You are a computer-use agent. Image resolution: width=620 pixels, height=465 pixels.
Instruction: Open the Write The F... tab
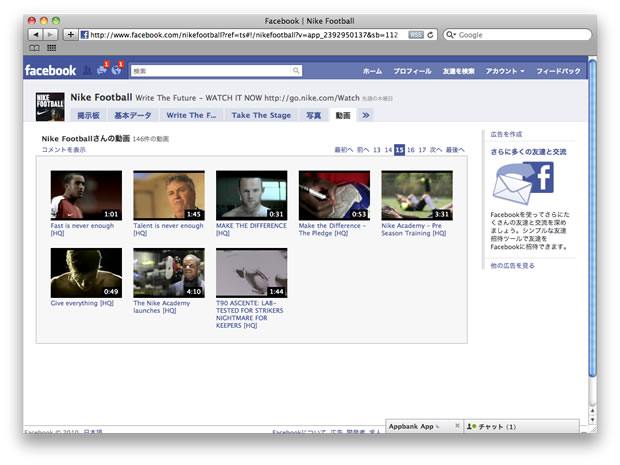point(191,115)
